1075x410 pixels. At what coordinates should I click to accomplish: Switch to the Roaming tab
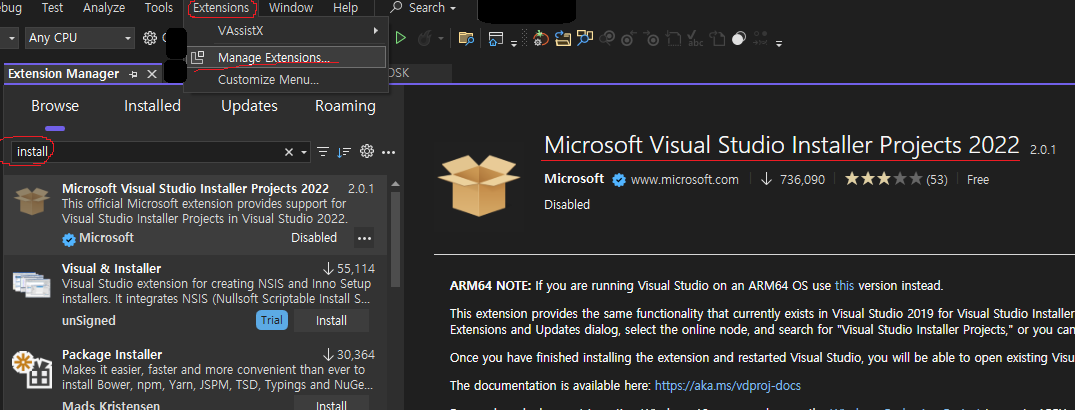[x=346, y=106]
